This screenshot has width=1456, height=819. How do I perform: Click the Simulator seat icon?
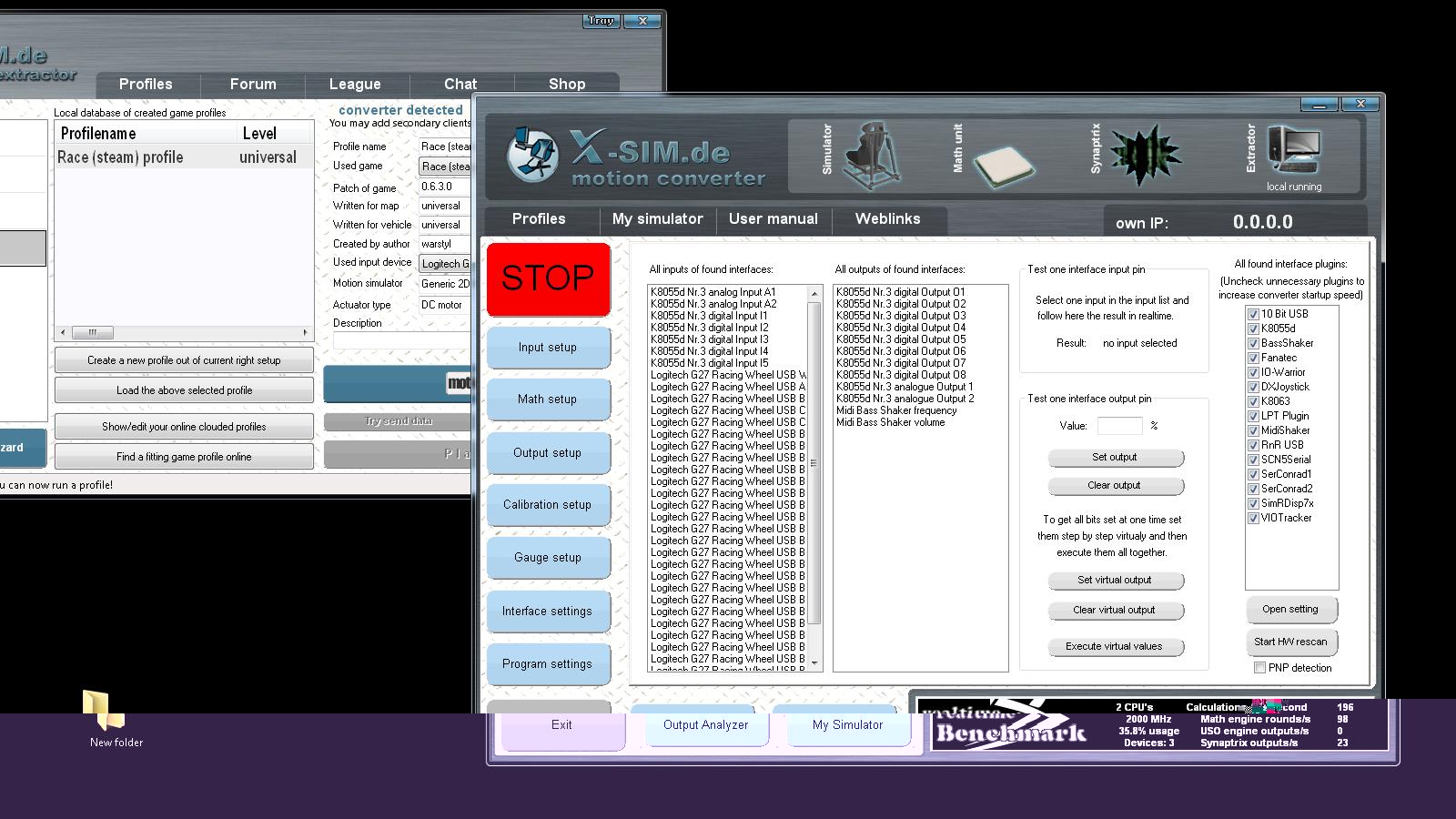coord(872,156)
